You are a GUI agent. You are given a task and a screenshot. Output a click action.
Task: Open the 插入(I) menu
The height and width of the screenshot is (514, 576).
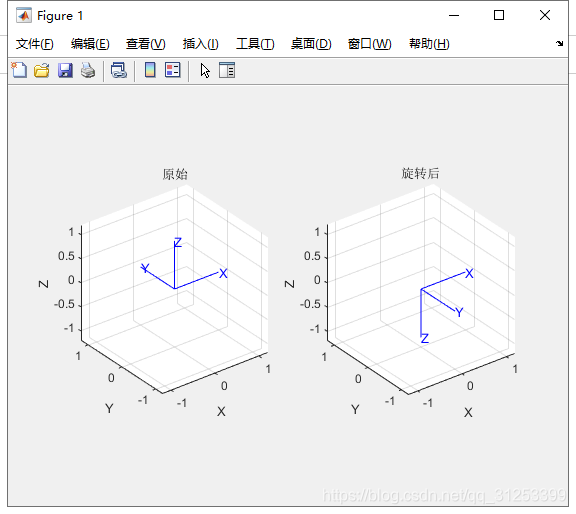click(201, 44)
